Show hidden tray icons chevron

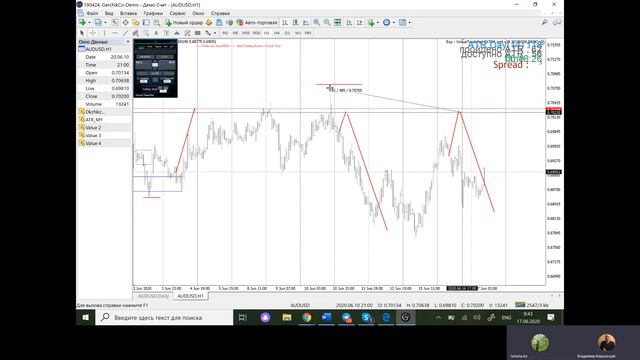[438, 317]
